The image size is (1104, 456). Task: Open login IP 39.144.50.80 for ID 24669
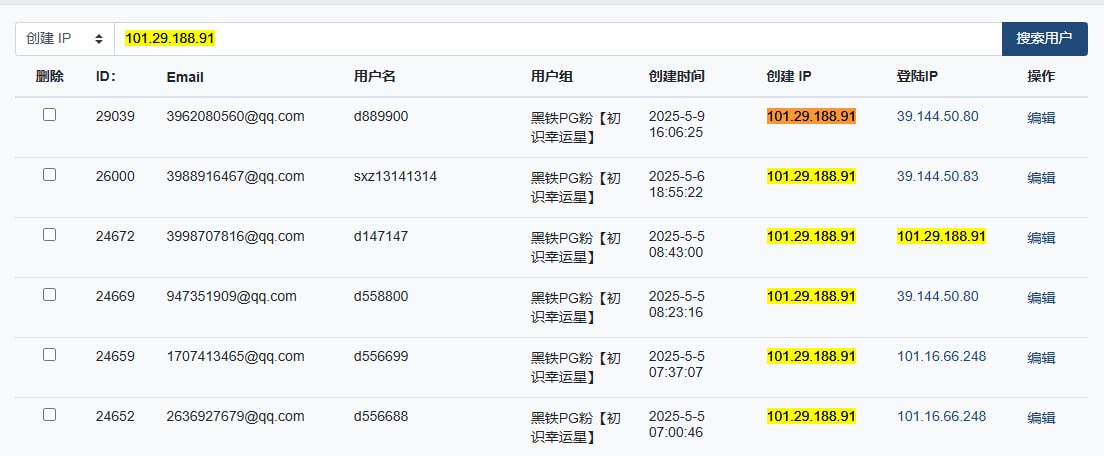(x=937, y=296)
